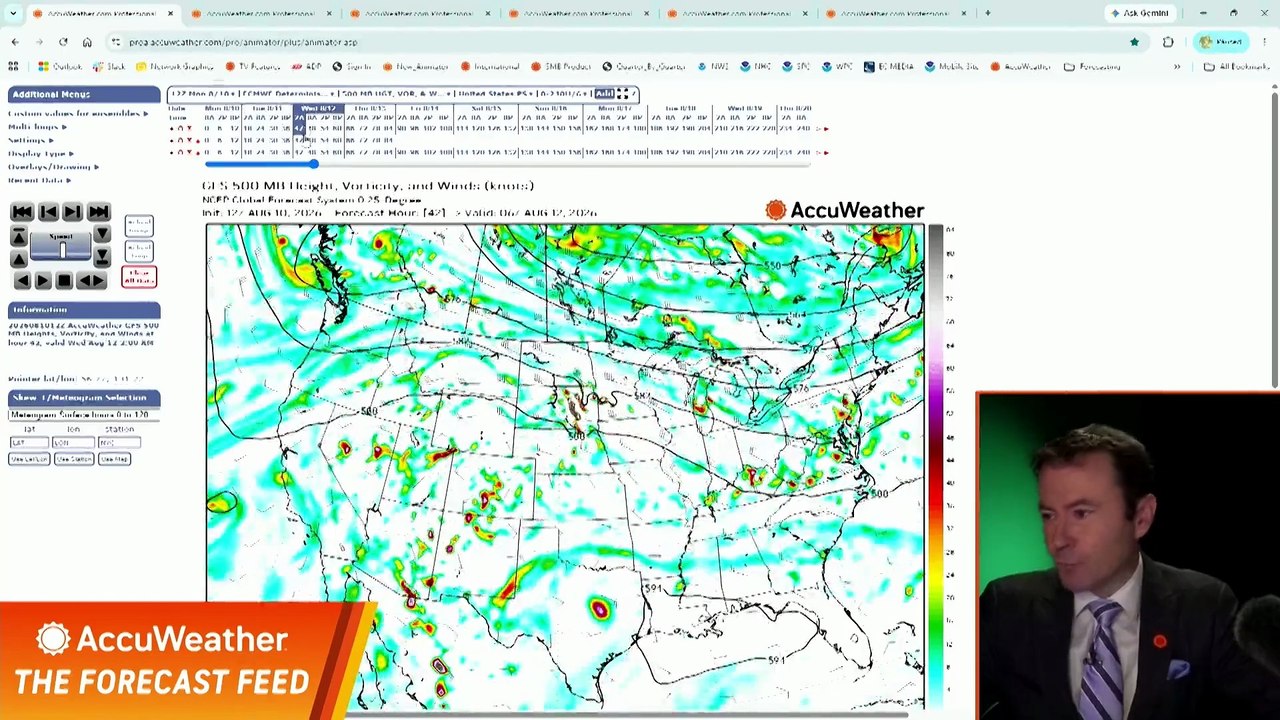This screenshot has height=720, width=1280.
Task: Open the Outlook bookmark
Action: coord(61,66)
